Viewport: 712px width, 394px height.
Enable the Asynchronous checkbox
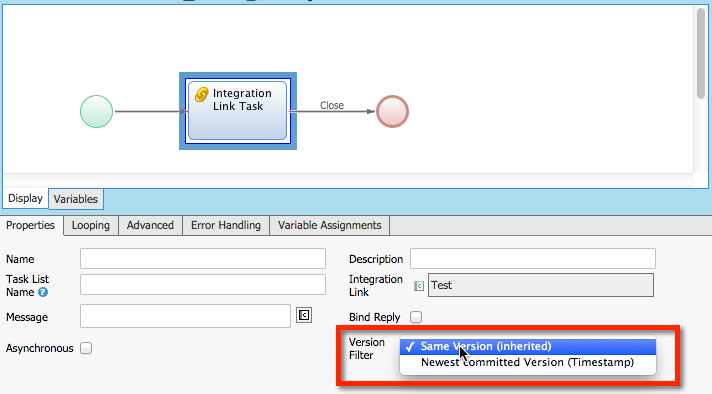click(86, 348)
